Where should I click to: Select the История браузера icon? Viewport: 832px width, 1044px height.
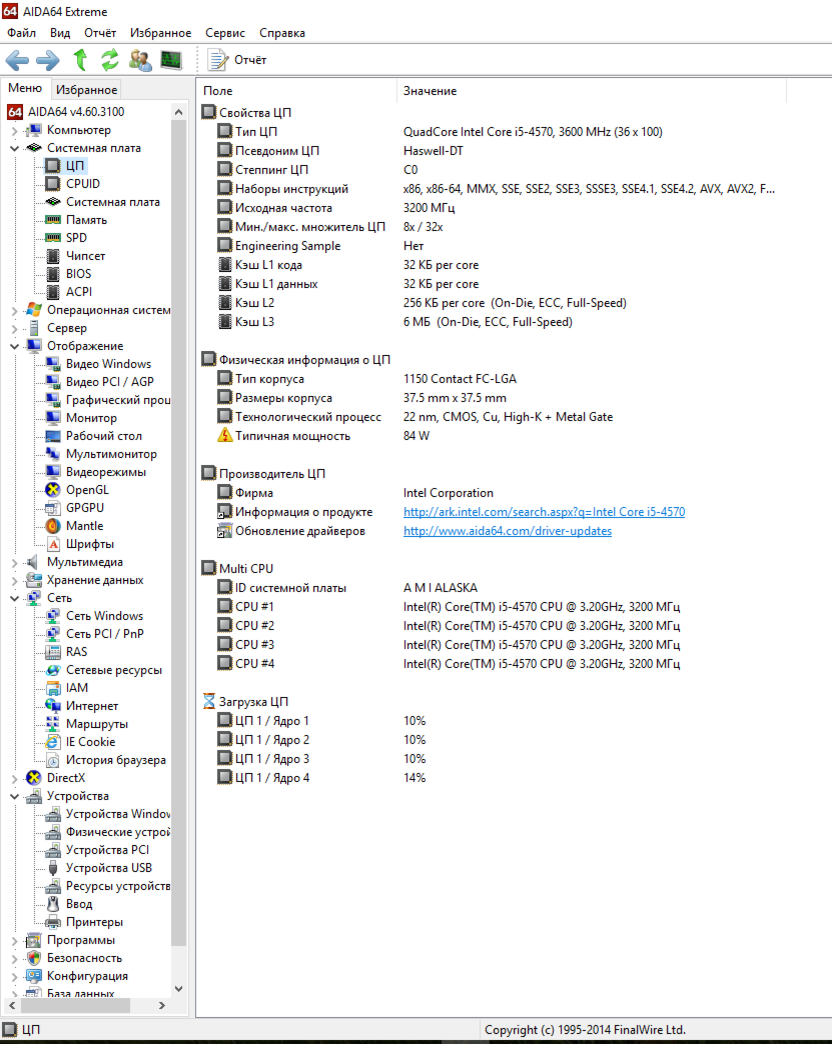click(x=53, y=760)
